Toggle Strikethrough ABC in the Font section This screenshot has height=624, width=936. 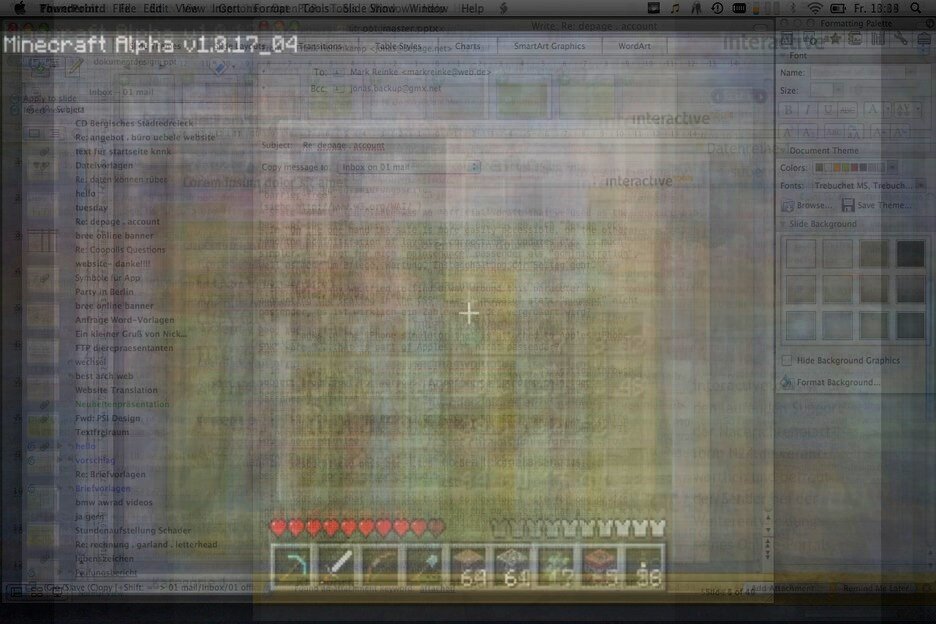click(x=847, y=110)
